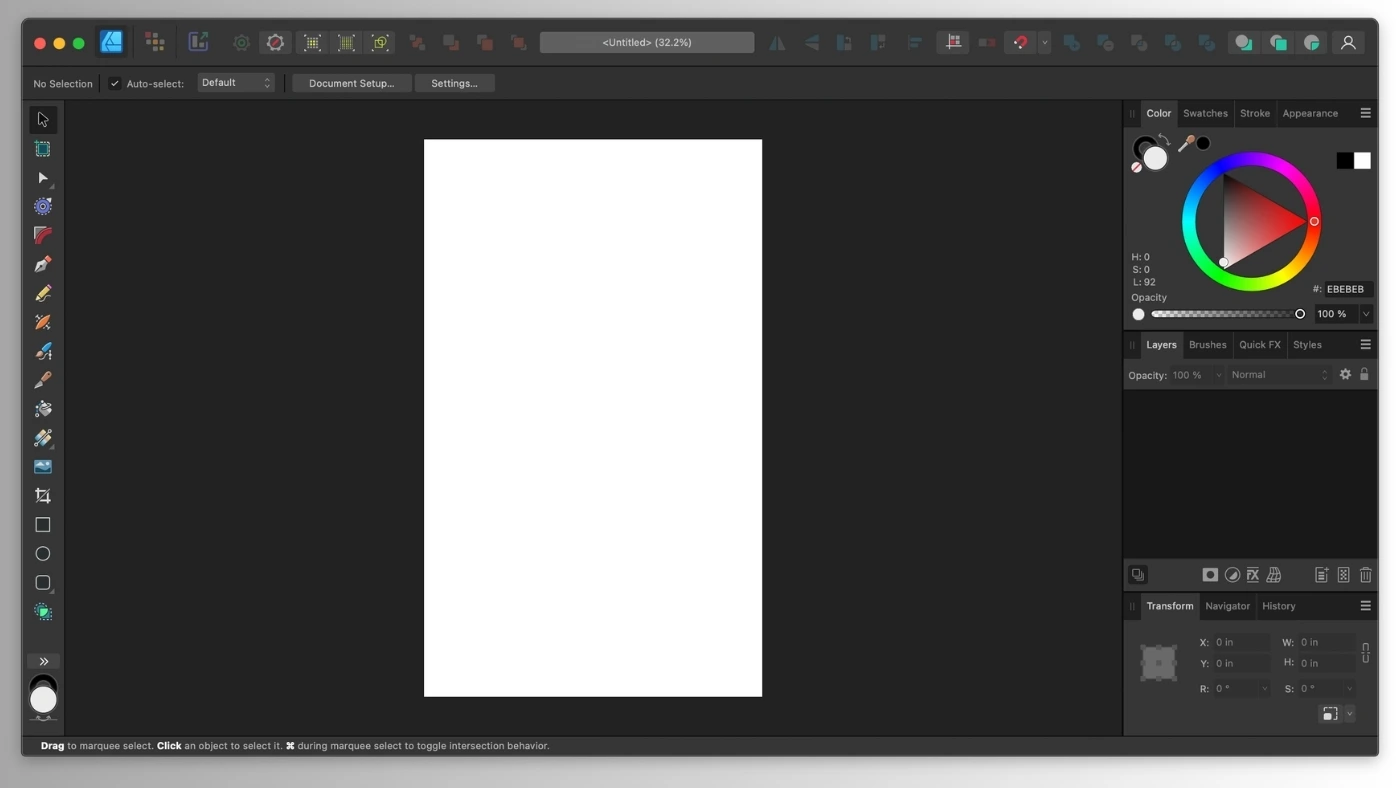Toggle Force Pixel Alignment

point(953,42)
